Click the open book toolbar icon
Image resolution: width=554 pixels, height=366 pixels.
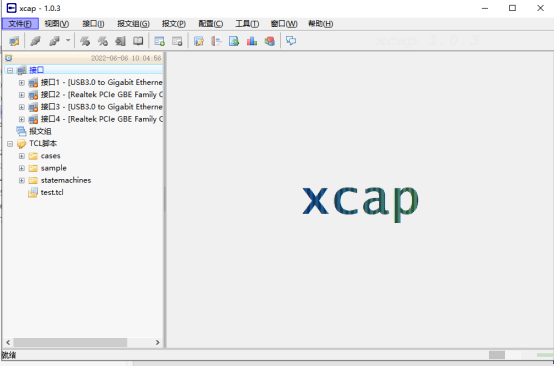pyautogui.click(x=138, y=41)
